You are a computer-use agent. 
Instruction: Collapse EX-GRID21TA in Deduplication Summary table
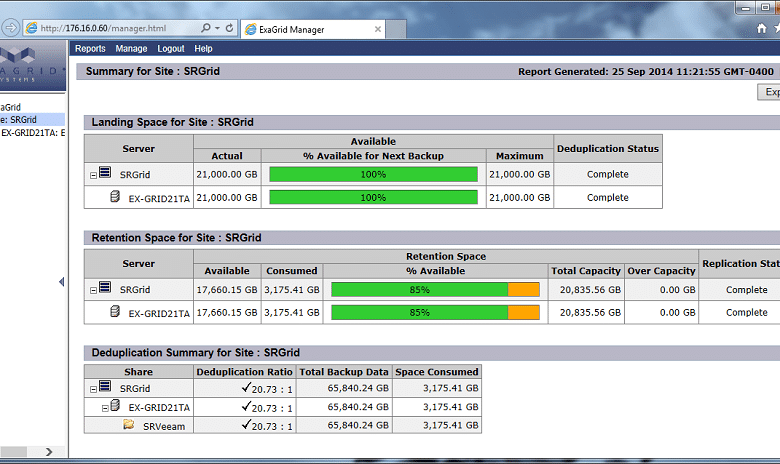(x=105, y=408)
